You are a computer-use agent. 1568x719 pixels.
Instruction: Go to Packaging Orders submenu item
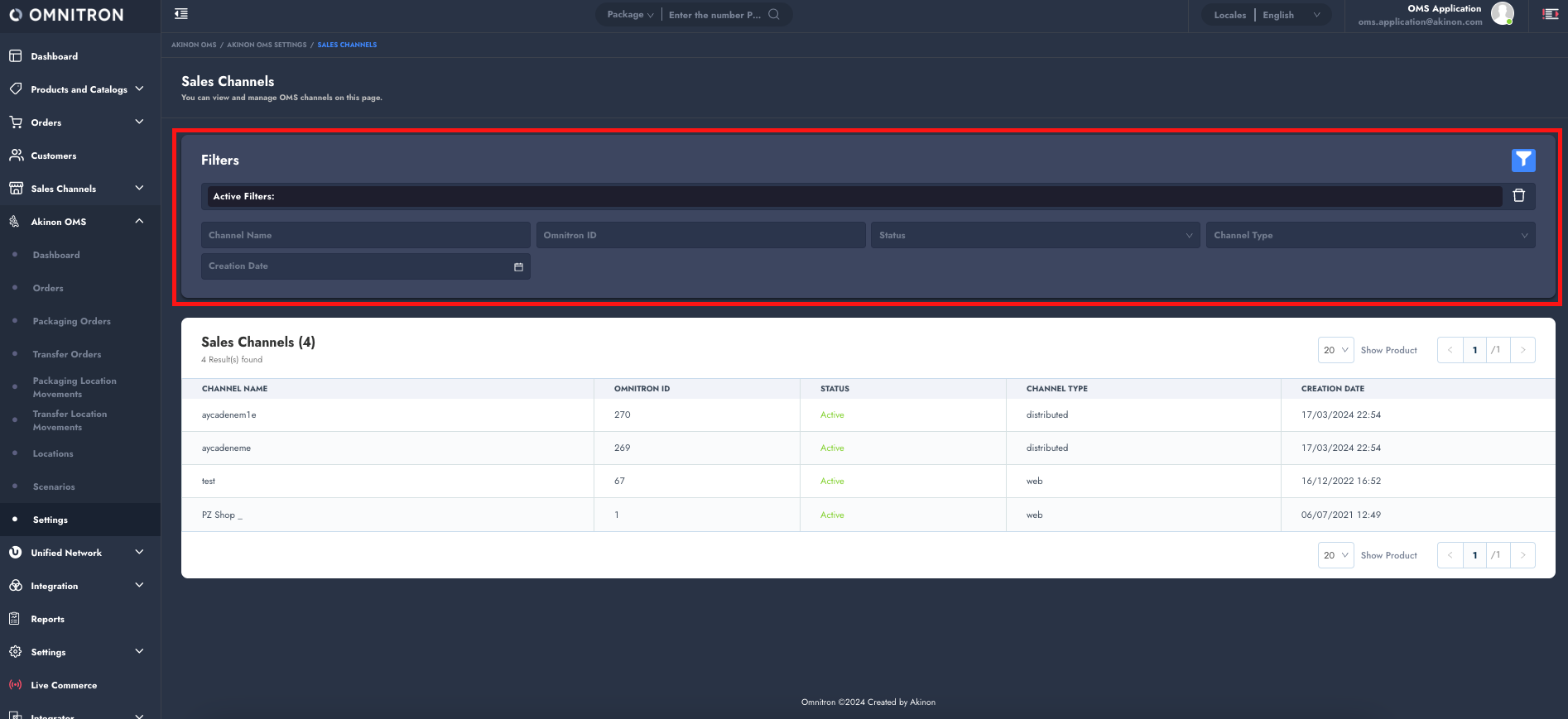71,321
